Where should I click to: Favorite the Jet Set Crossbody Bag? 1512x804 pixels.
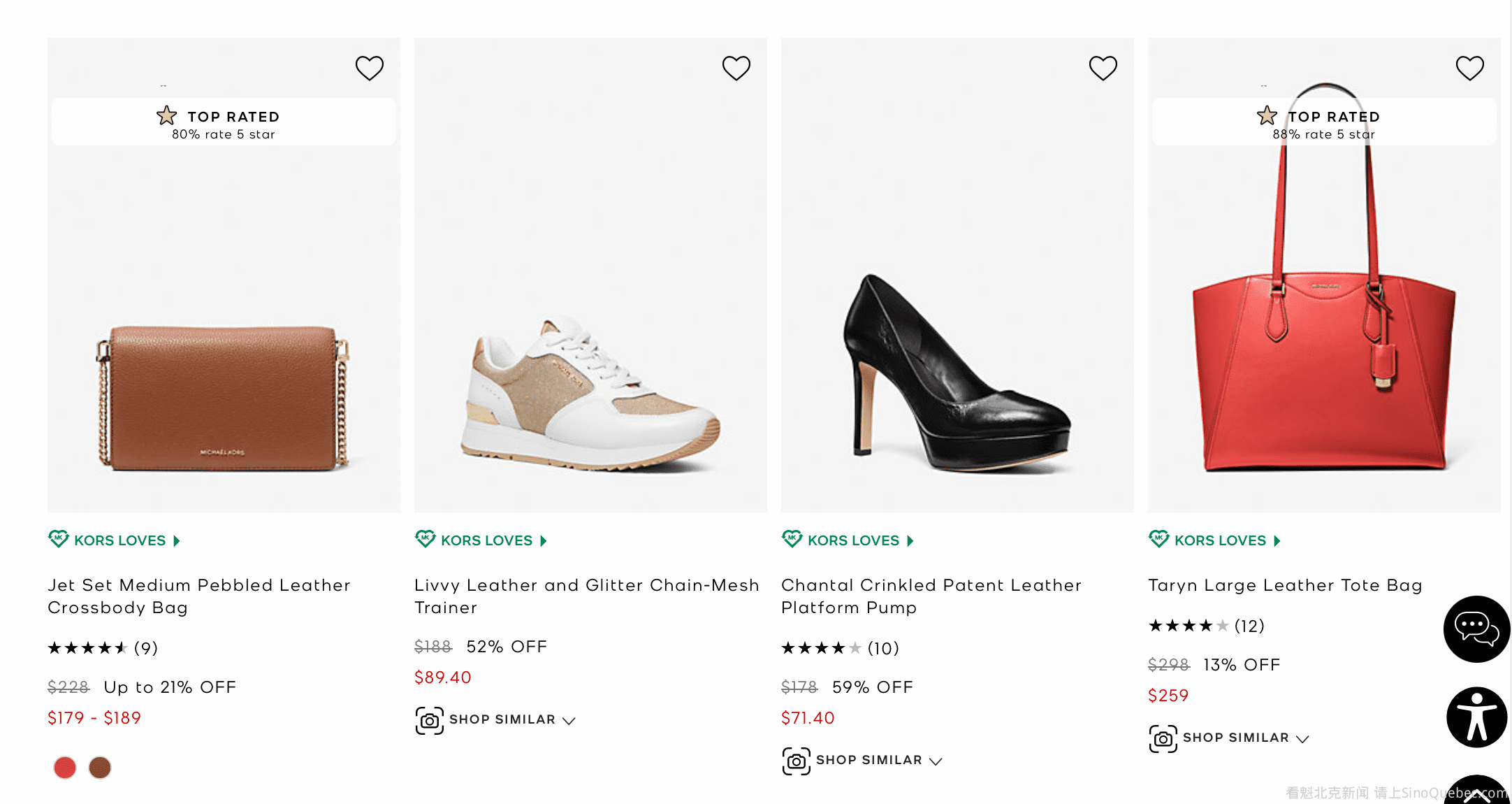[369, 69]
